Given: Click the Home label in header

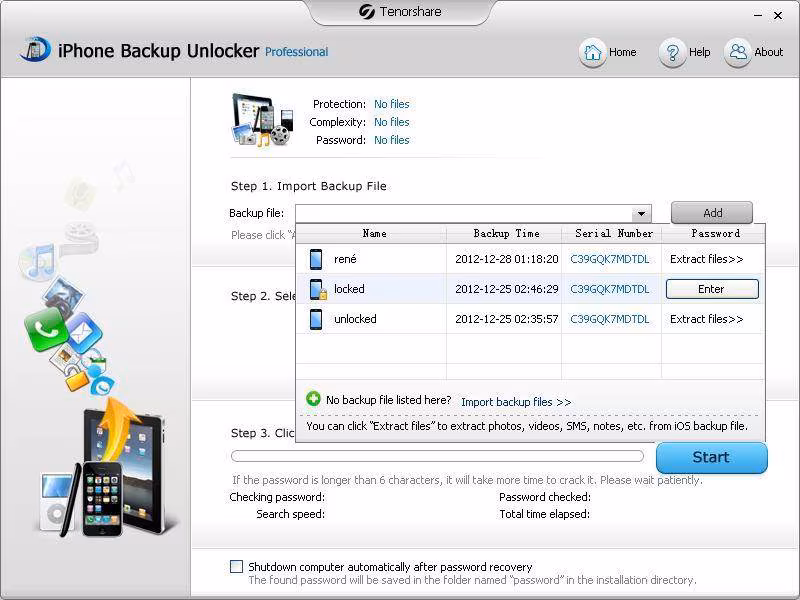Looking at the screenshot, I should (622, 52).
